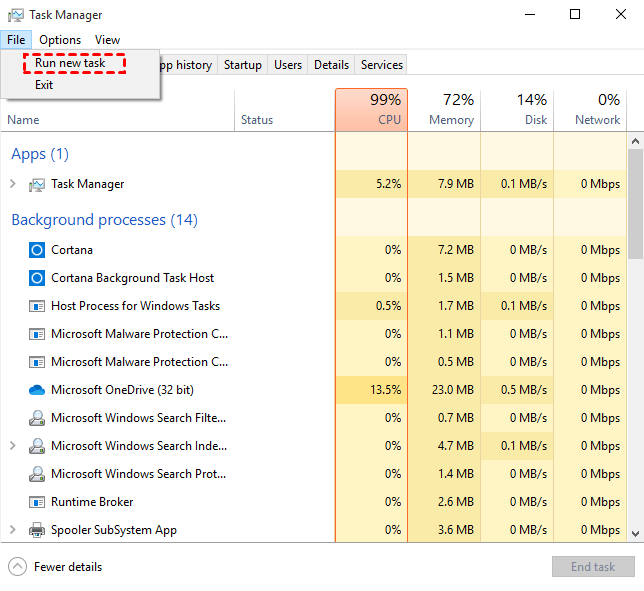Switch to the Startup tab

243,65
